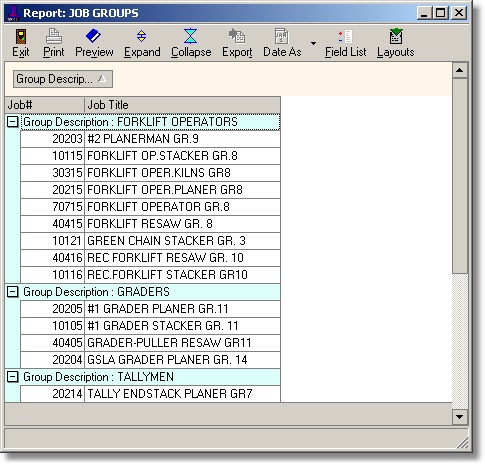Select job 20204 GSLA GRADER PLANER row
This screenshot has height=465, width=485.
[x=150, y=360]
